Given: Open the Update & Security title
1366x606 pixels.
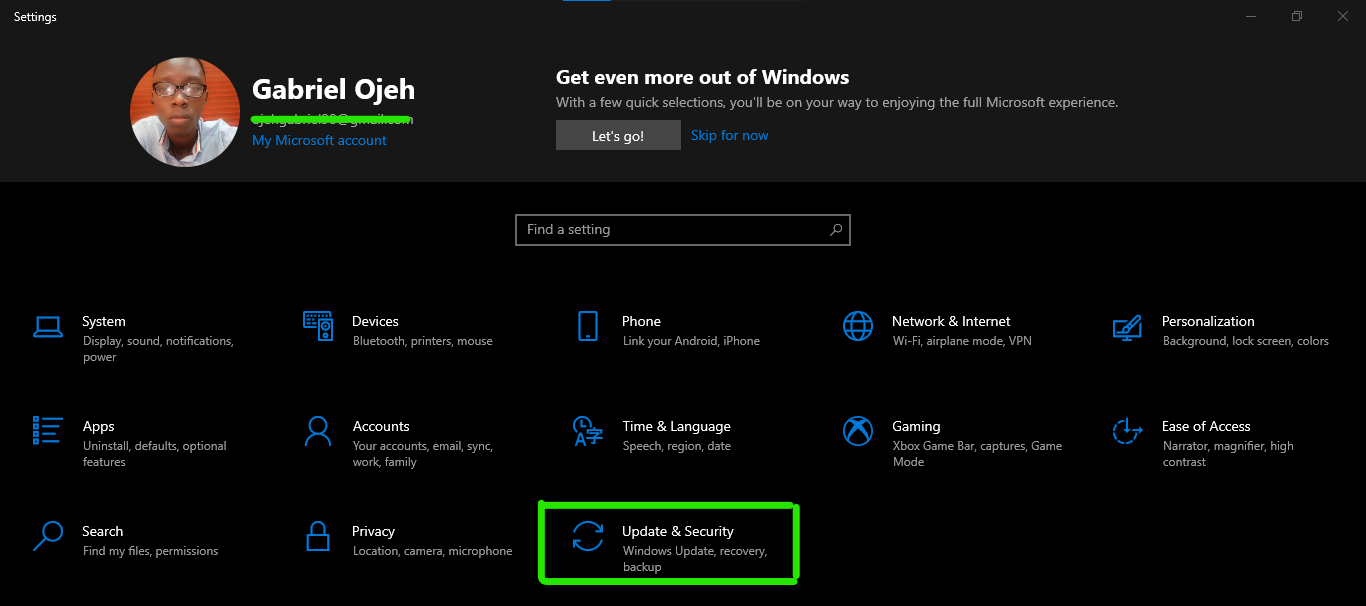Looking at the screenshot, I should [678, 531].
